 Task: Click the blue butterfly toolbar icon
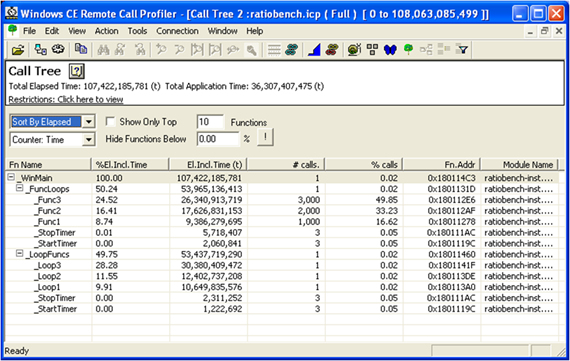click(x=390, y=49)
